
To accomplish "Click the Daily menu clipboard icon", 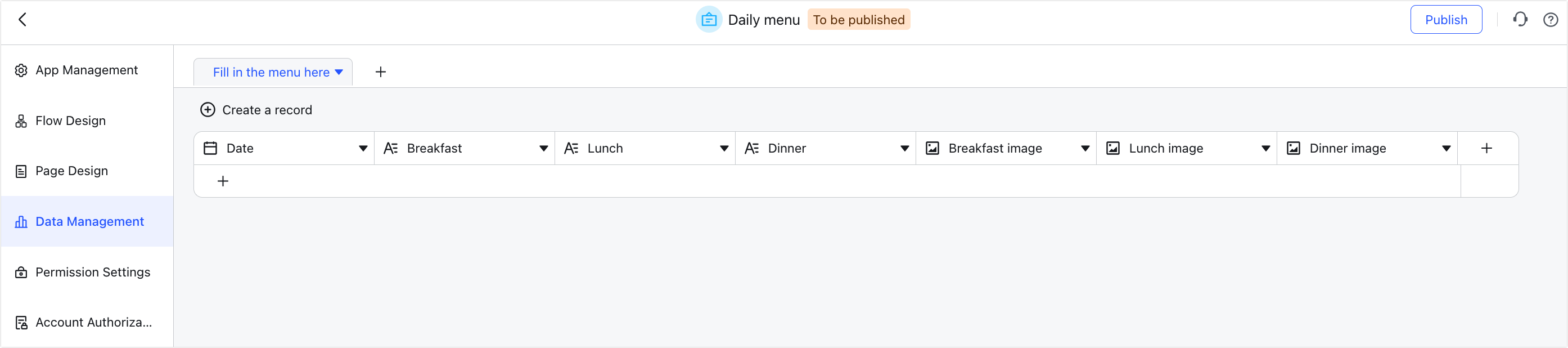I will [709, 19].
